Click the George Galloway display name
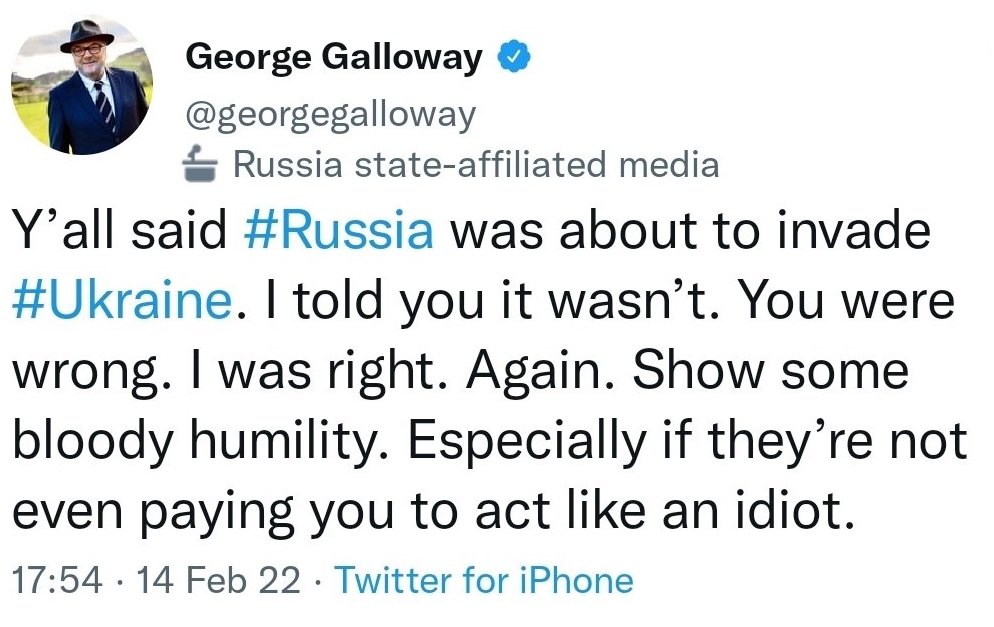 (x=334, y=59)
